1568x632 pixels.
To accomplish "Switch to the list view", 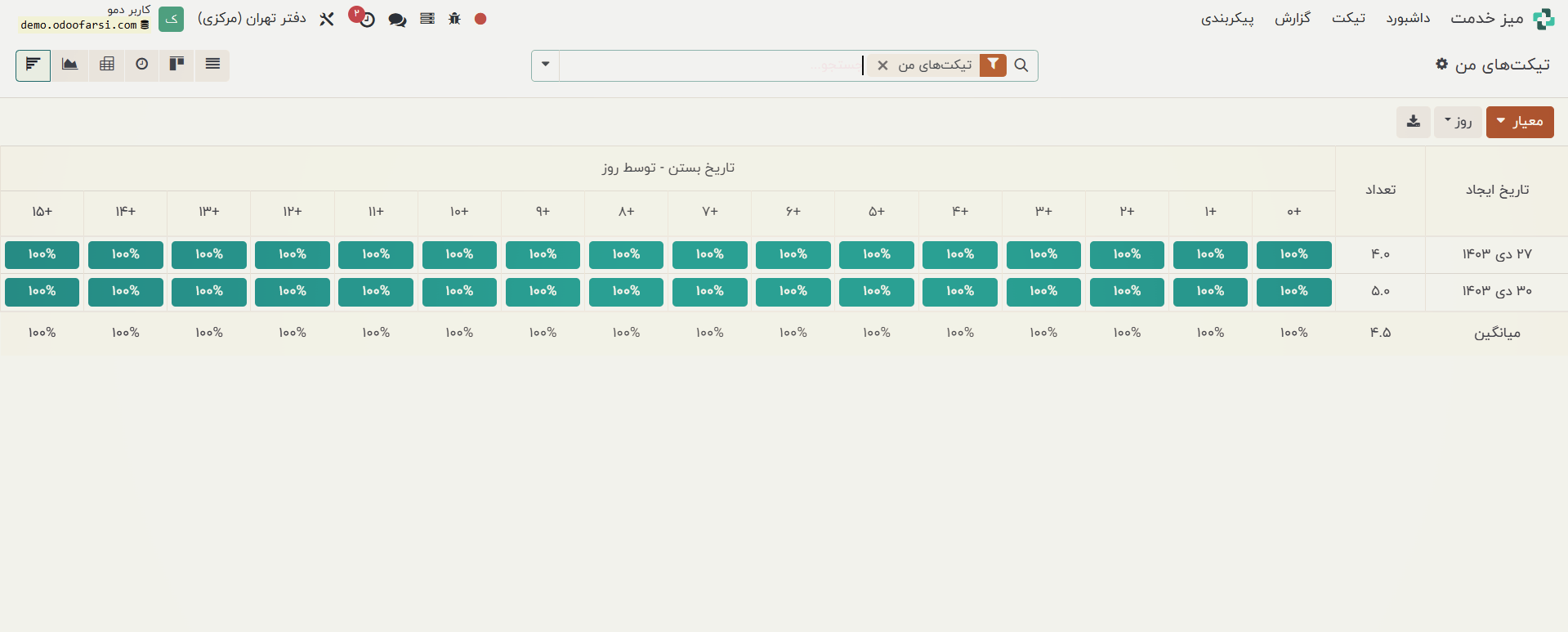I will tap(212, 65).
